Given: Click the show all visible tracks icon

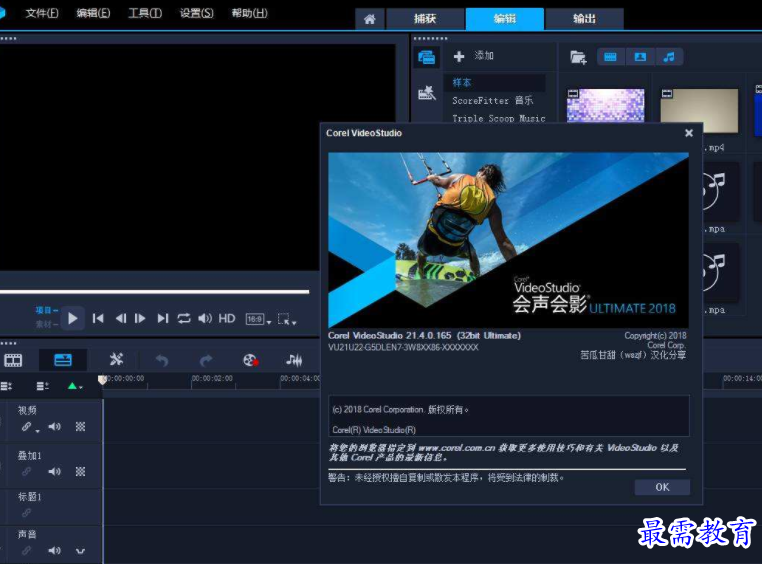Looking at the screenshot, I should tap(6, 386).
